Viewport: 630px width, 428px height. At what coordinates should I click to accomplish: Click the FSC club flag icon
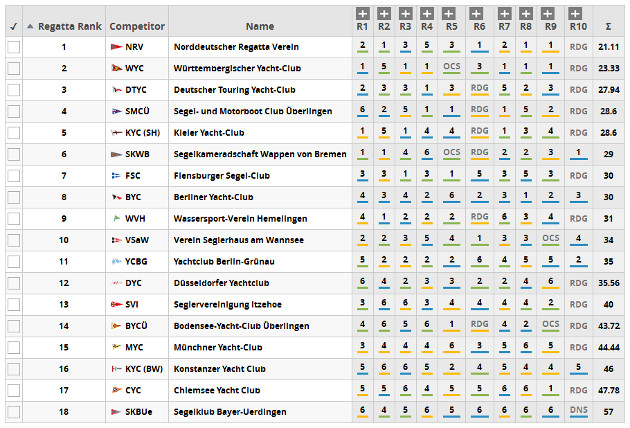click(116, 176)
